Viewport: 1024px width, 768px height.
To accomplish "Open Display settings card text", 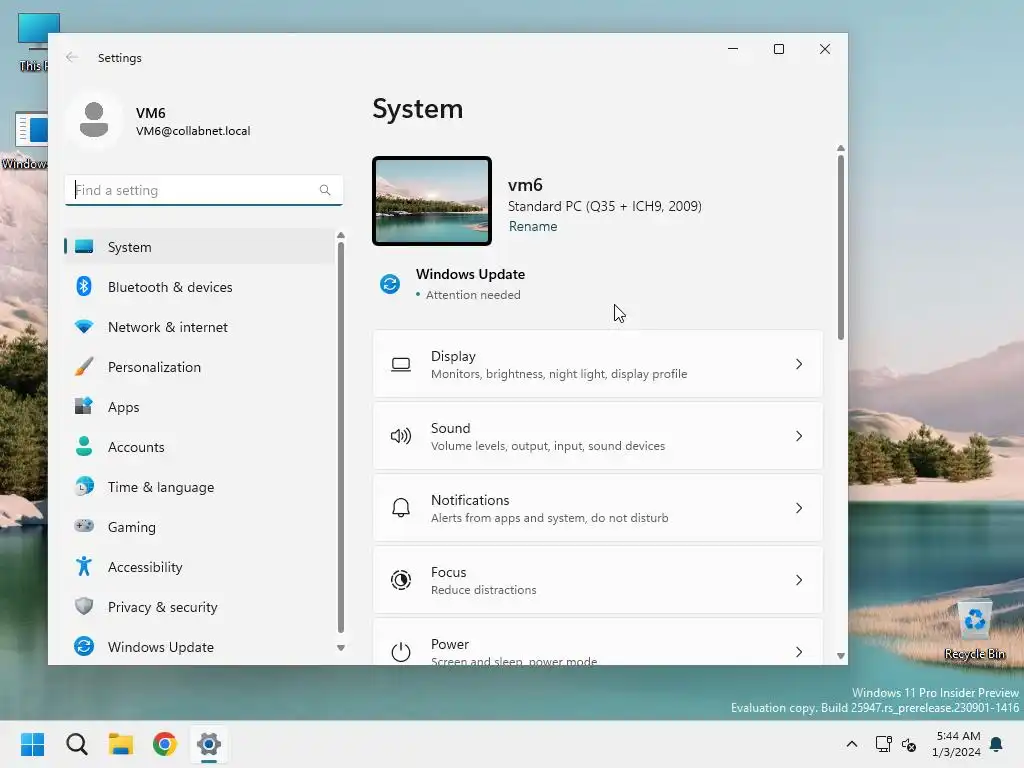I will click(x=558, y=364).
